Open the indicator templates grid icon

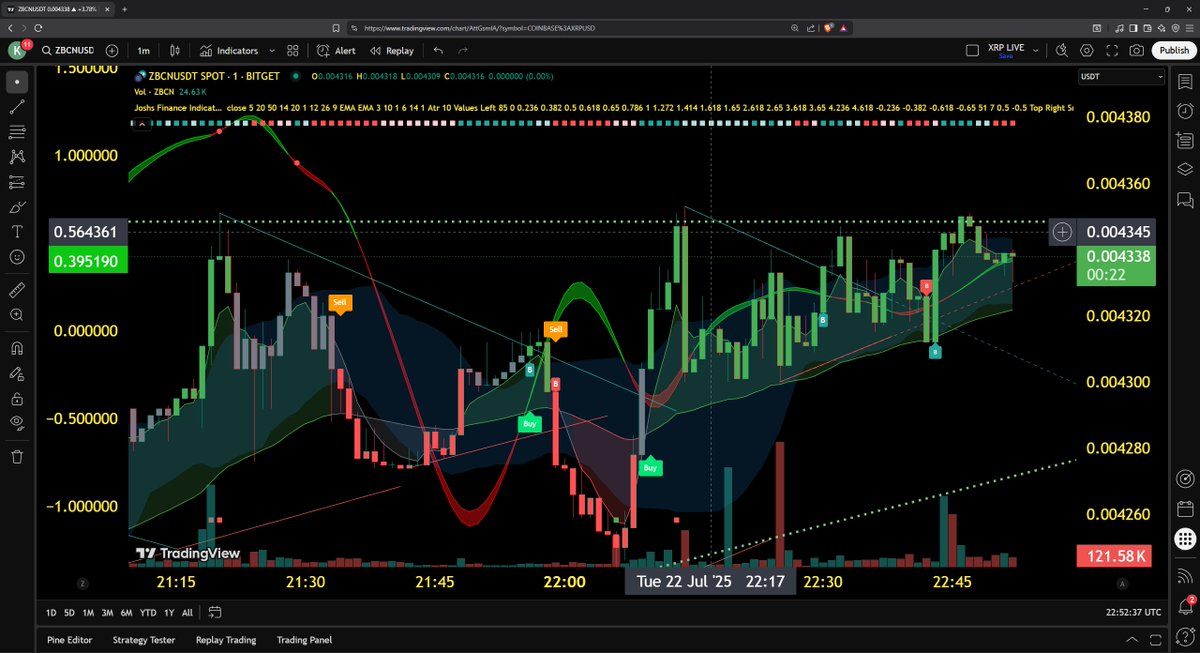pos(293,50)
